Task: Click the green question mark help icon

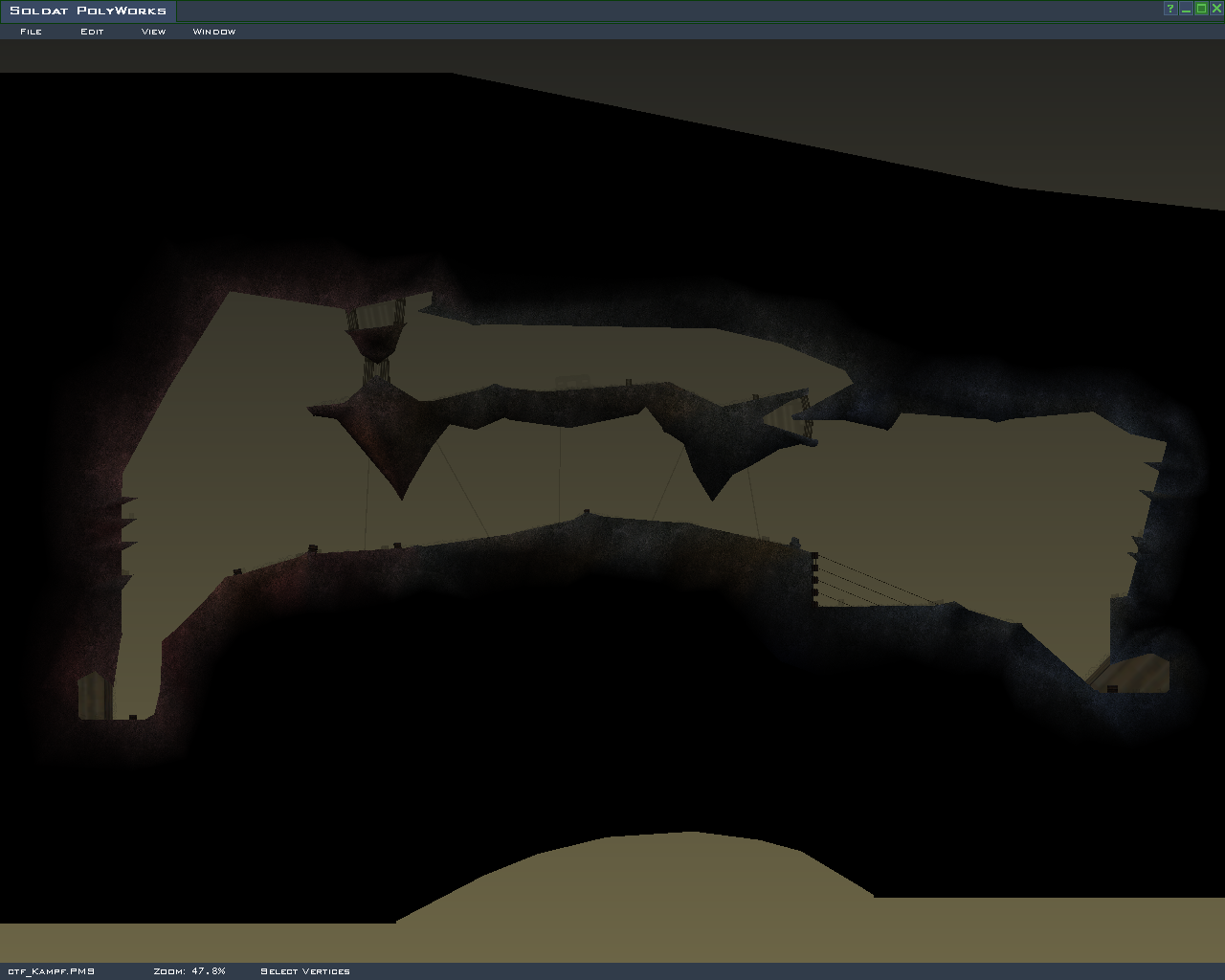Action: (x=1169, y=9)
